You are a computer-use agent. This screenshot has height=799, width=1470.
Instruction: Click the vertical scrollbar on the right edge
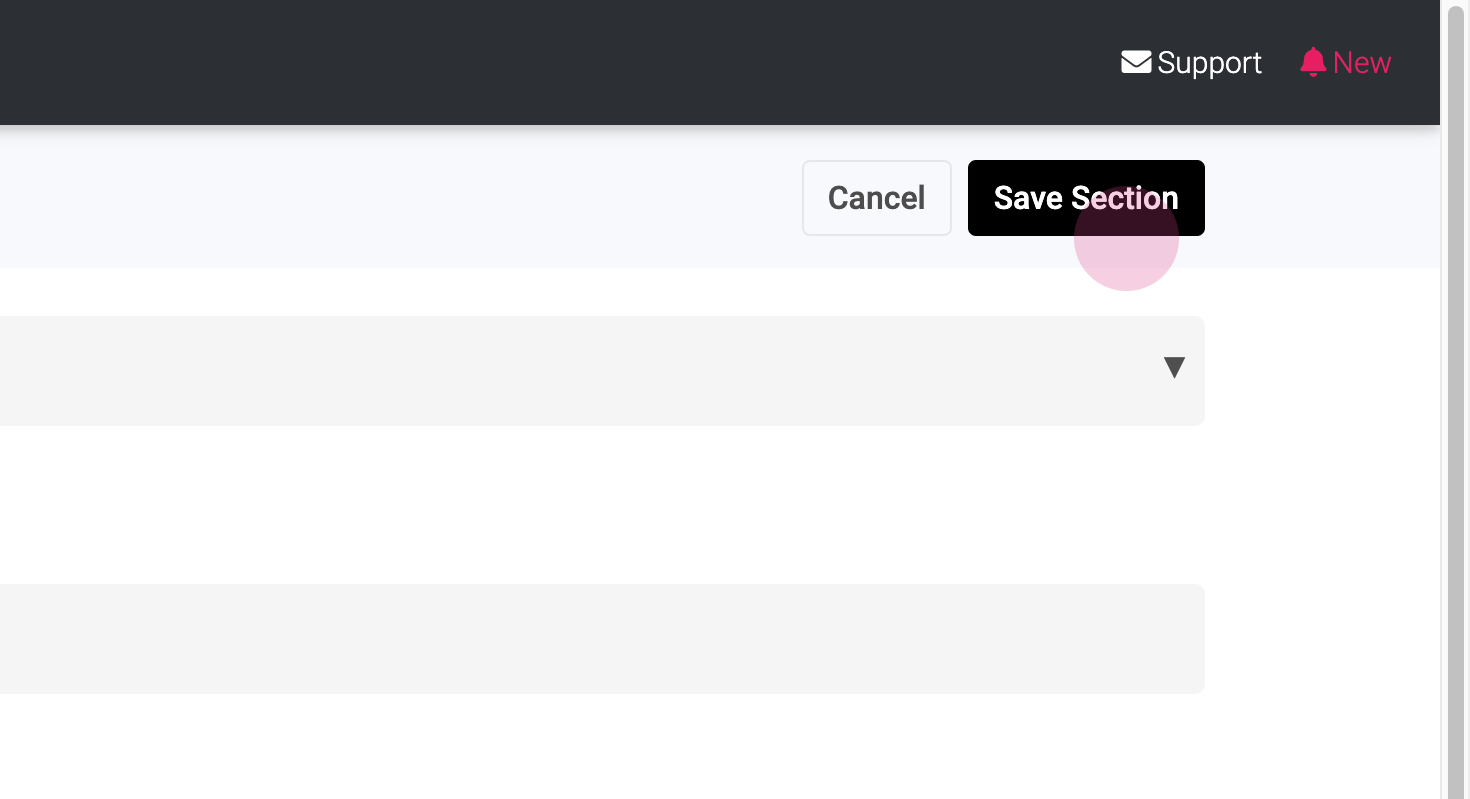click(1456, 400)
